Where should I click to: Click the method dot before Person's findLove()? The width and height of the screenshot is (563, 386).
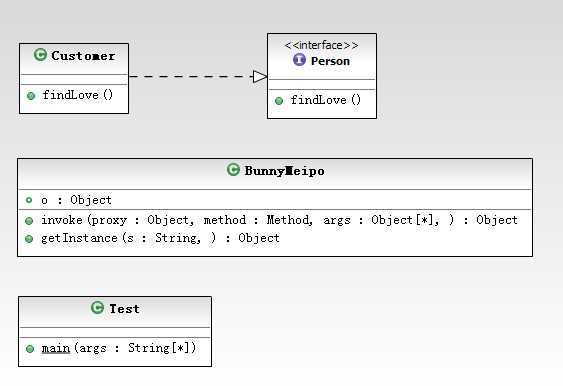coord(279,101)
